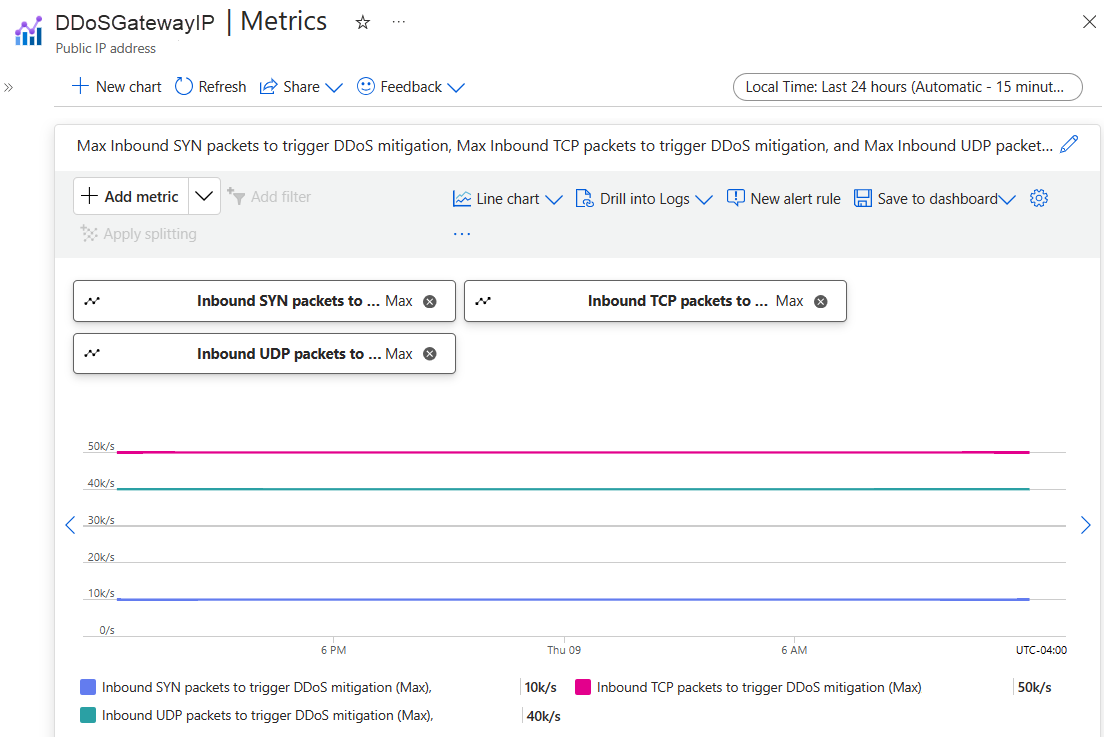Viewport: 1104px width, 737px height.
Task: Expand the left sidebar chevrons
Action: (x=9, y=87)
